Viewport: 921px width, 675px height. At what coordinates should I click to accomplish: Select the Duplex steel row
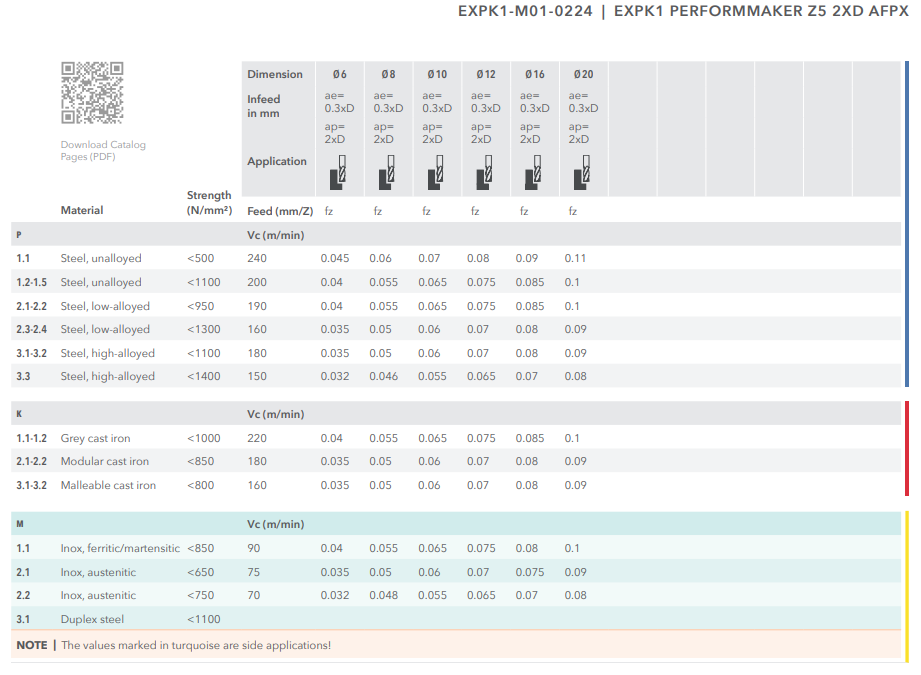coord(92,619)
